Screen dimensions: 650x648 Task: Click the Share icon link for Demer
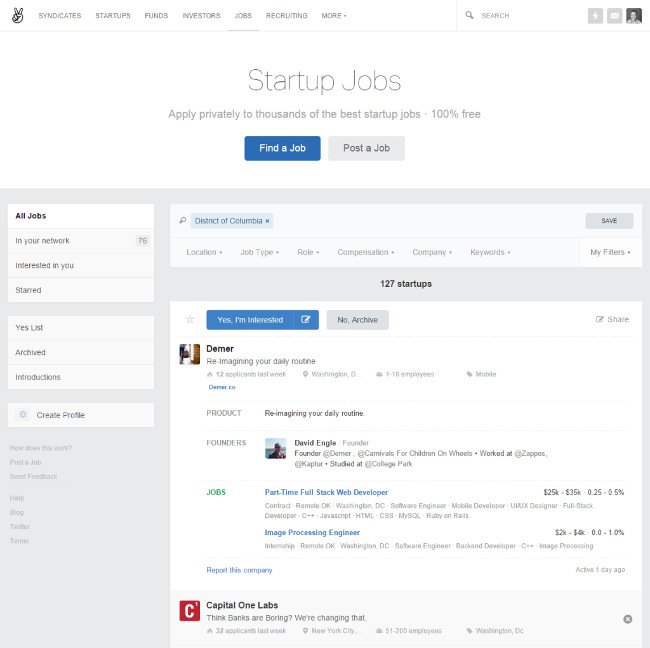pos(612,319)
